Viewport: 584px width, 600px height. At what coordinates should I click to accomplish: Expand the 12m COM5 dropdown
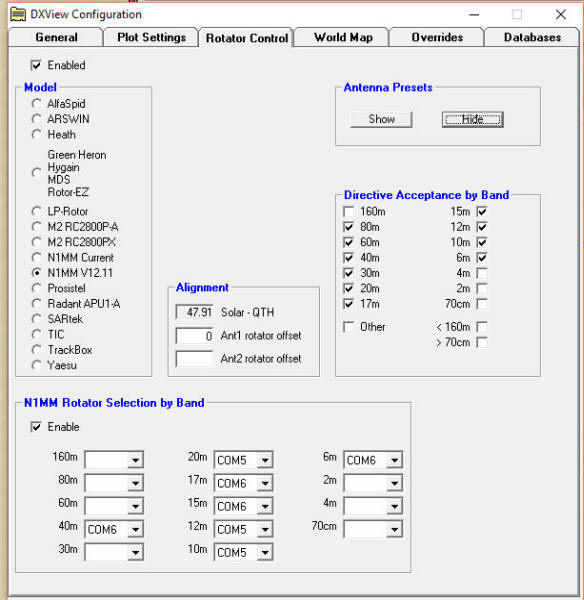coord(265,529)
